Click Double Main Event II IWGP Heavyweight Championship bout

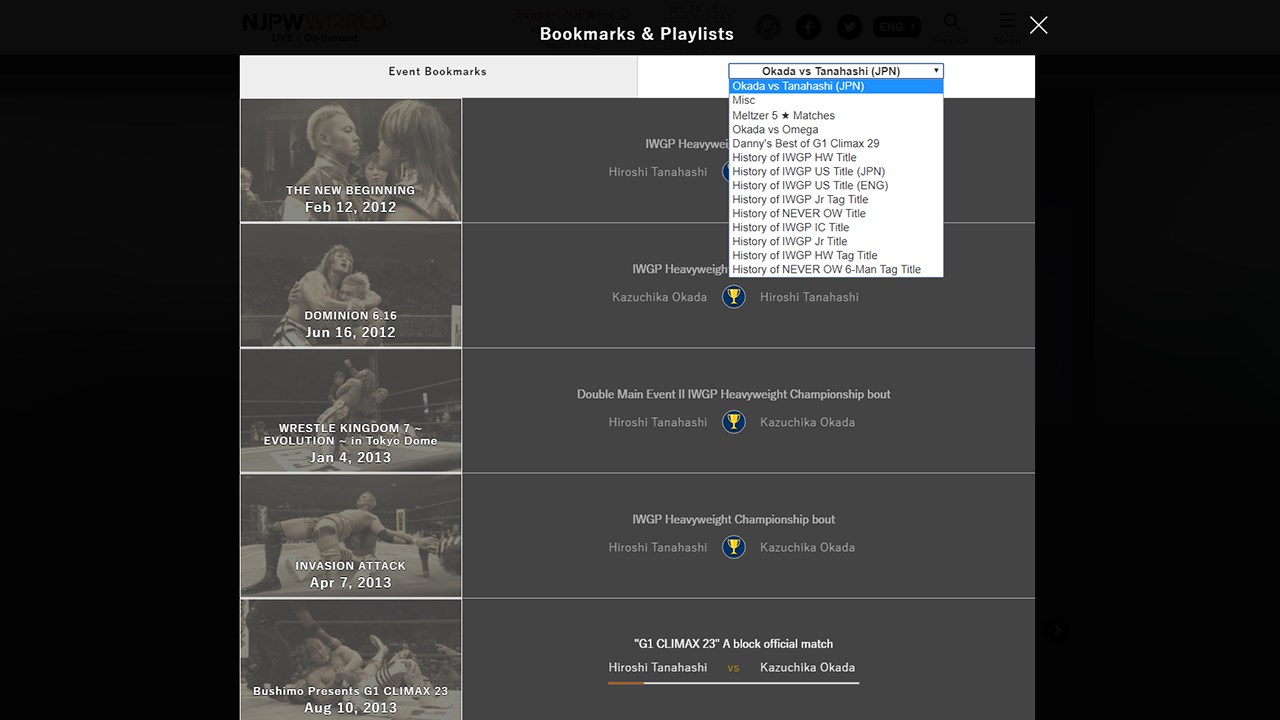tap(734, 394)
